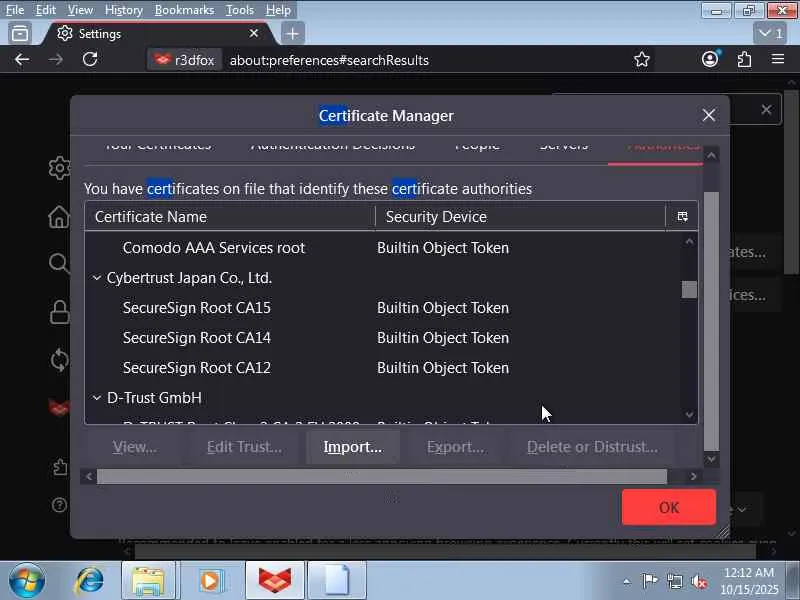Show hidden tray icons arrow
This screenshot has height=600, width=800.
[627, 581]
